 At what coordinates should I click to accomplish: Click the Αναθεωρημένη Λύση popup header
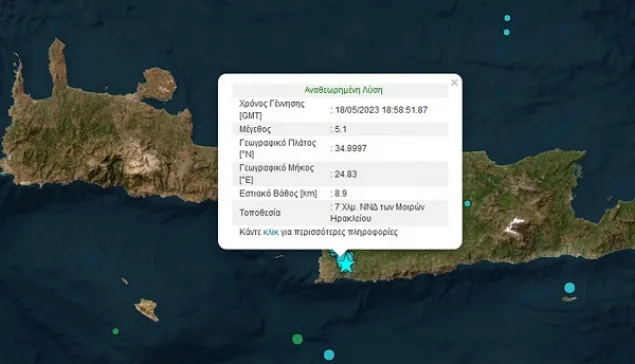click(x=343, y=90)
